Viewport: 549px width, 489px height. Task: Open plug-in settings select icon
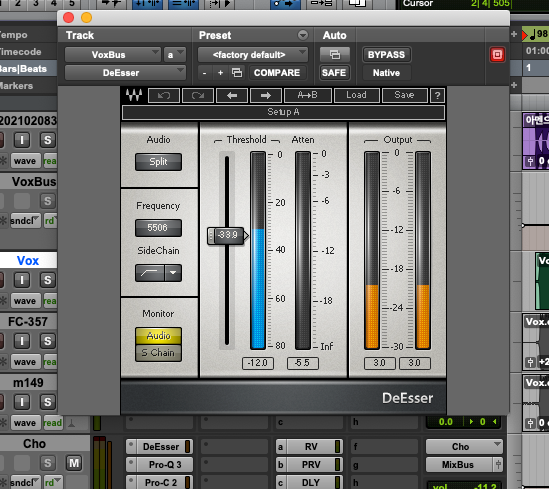[x=237, y=73]
